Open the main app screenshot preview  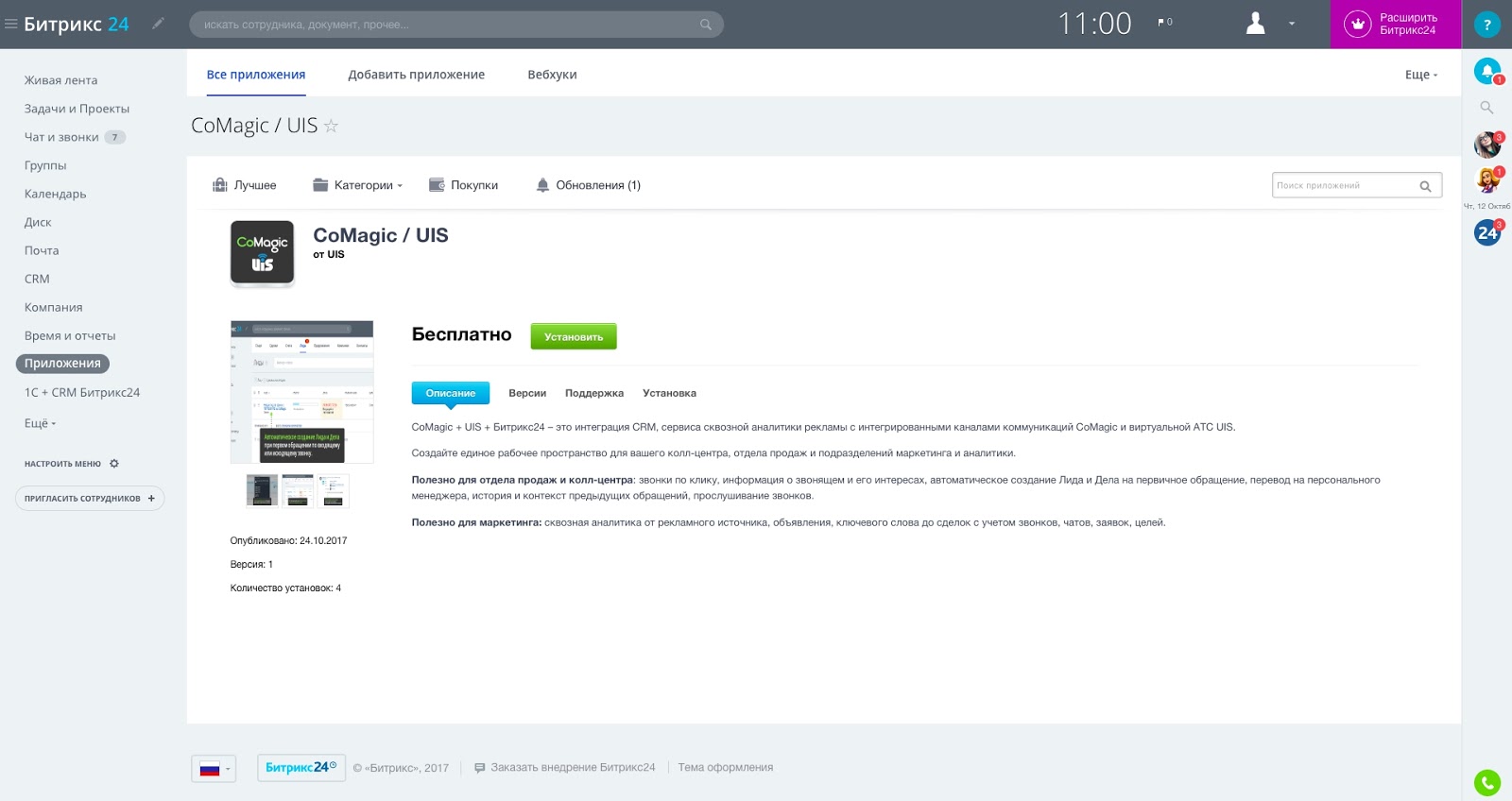click(301, 392)
